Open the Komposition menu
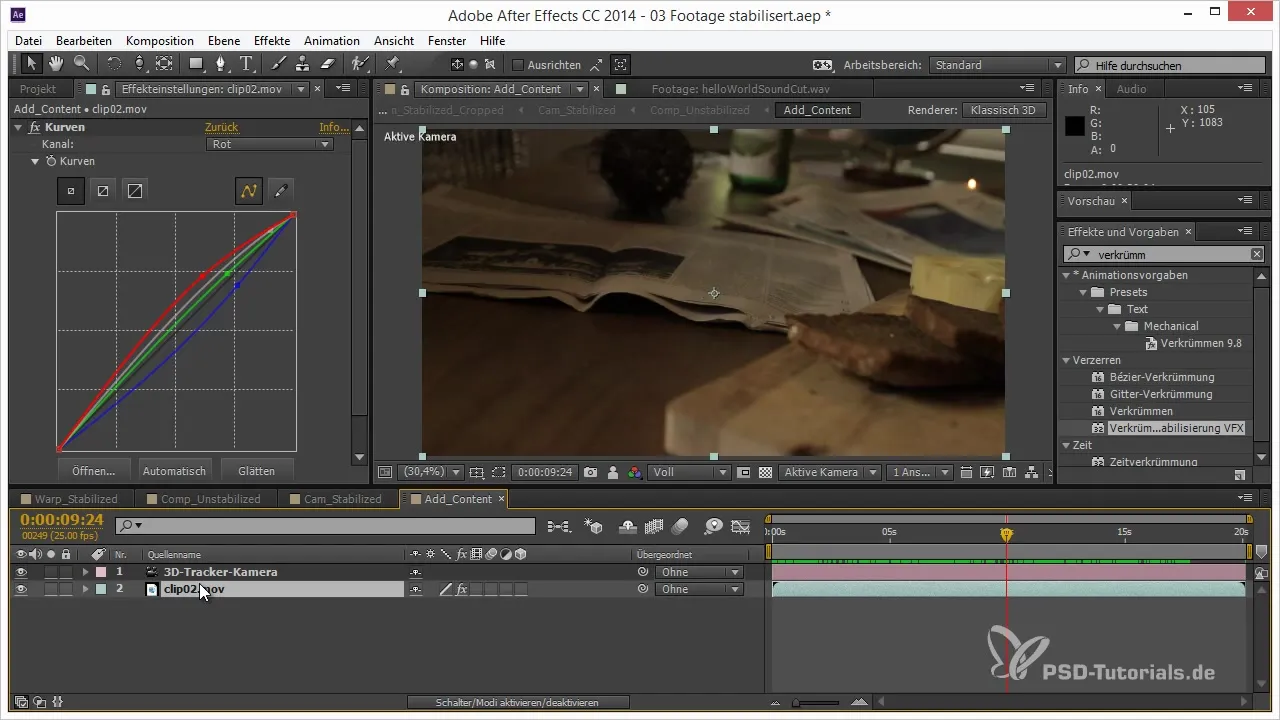Viewport: 1280px width, 720px height. coord(160,41)
